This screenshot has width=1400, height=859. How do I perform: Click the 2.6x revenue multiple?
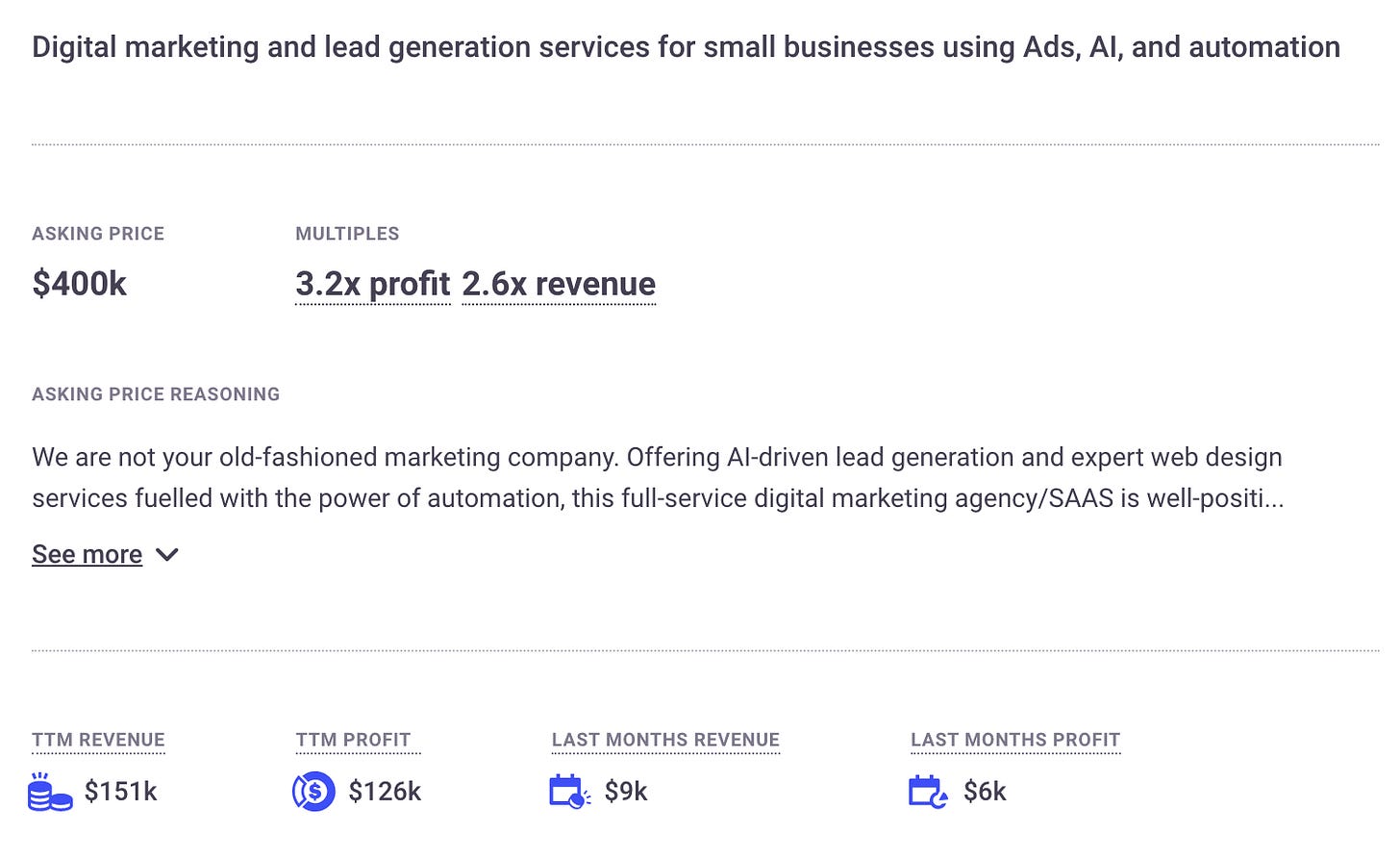click(x=559, y=284)
